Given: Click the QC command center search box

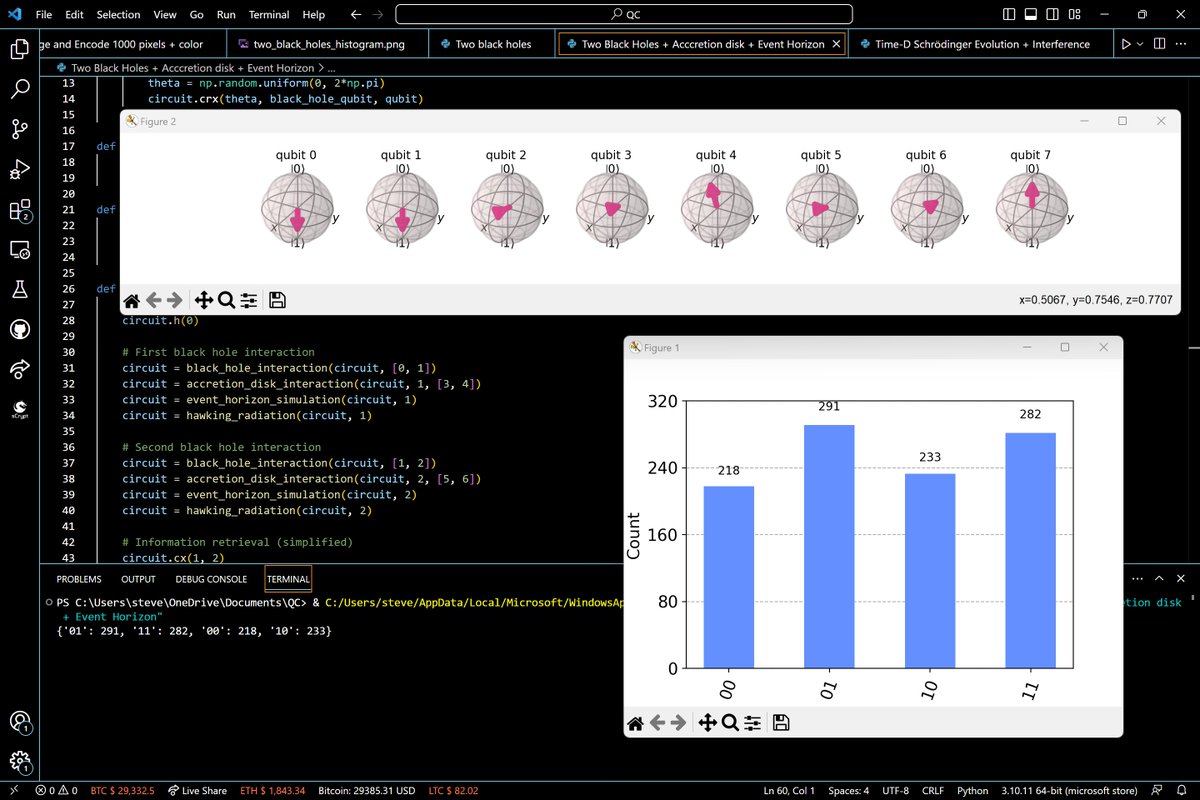Looking at the screenshot, I should (x=624, y=15).
